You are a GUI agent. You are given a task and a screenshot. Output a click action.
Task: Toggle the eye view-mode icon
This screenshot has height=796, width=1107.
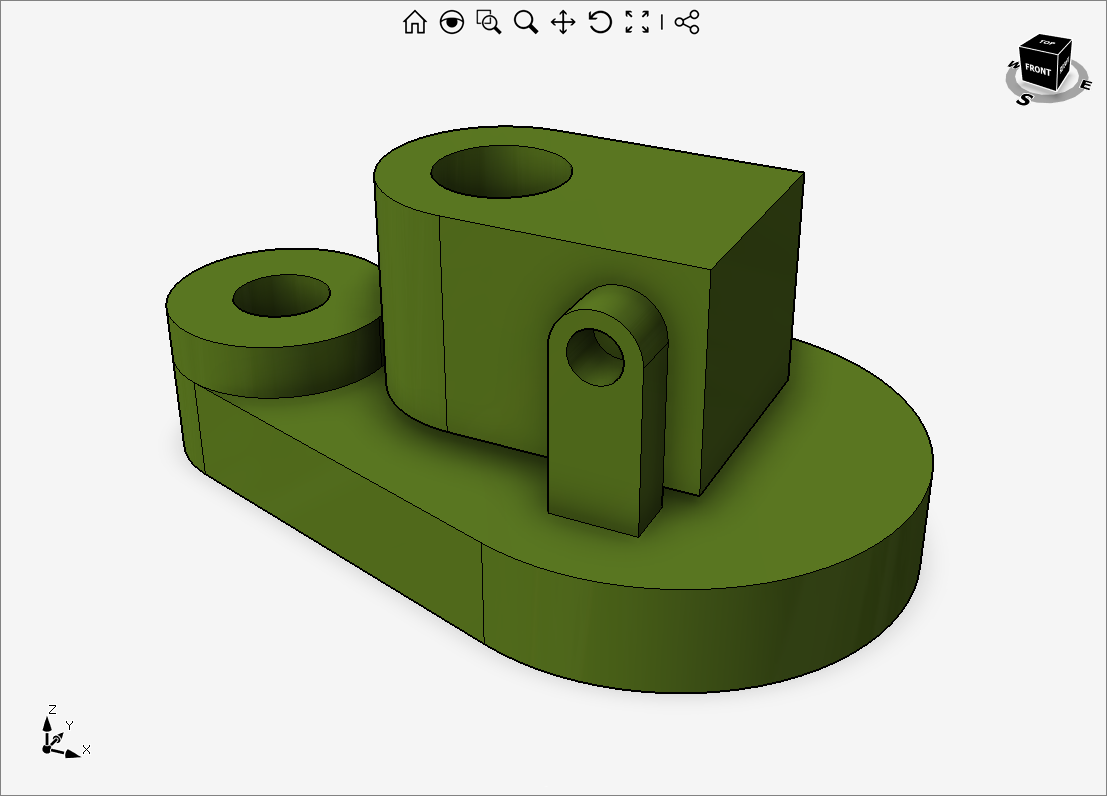click(452, 22)
